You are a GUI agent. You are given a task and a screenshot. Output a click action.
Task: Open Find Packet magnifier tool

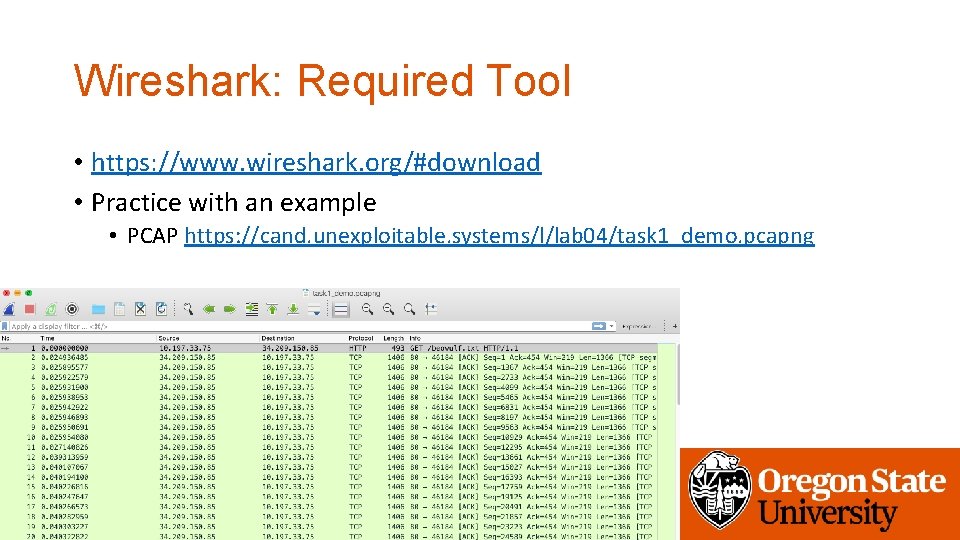(x=188, y=309)
